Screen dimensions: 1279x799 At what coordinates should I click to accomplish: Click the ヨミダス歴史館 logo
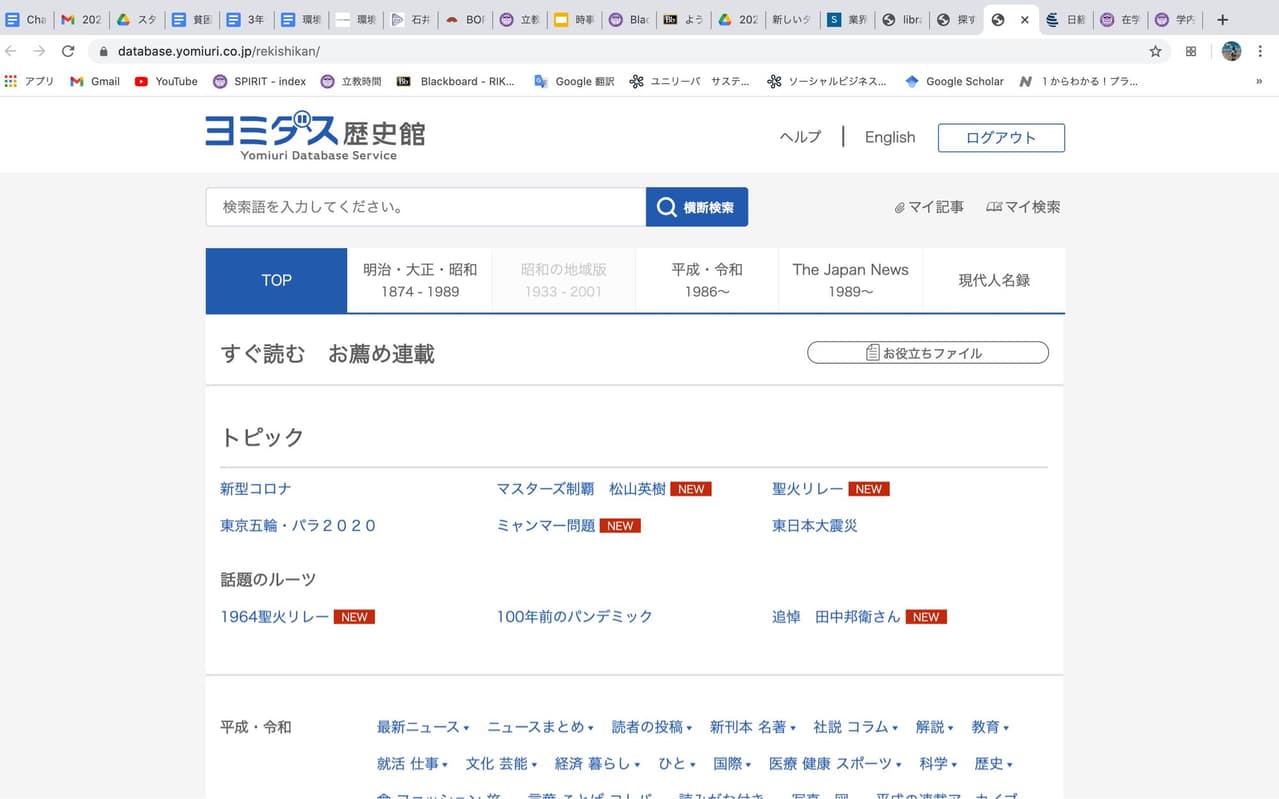(x=315, y=136)
